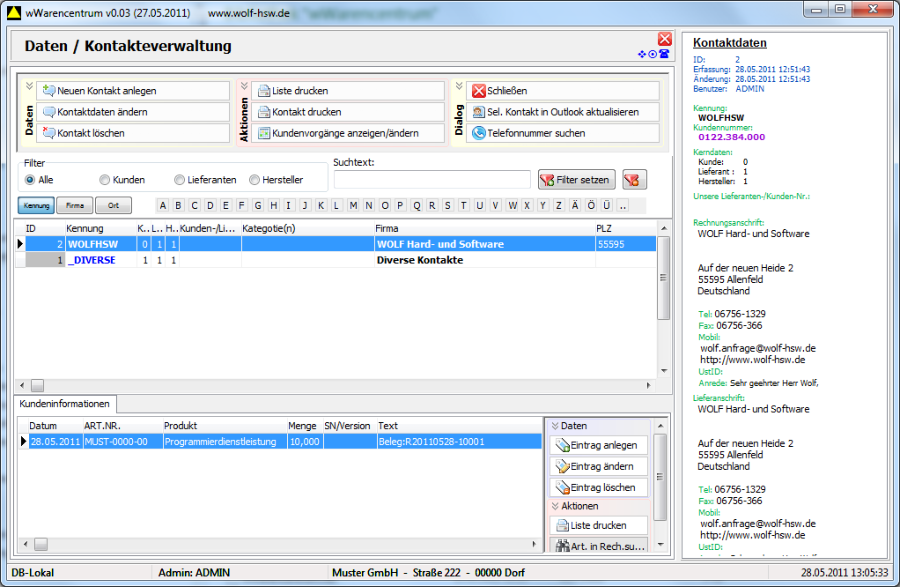Select the Kunden filter radio button

coord(105,180)
